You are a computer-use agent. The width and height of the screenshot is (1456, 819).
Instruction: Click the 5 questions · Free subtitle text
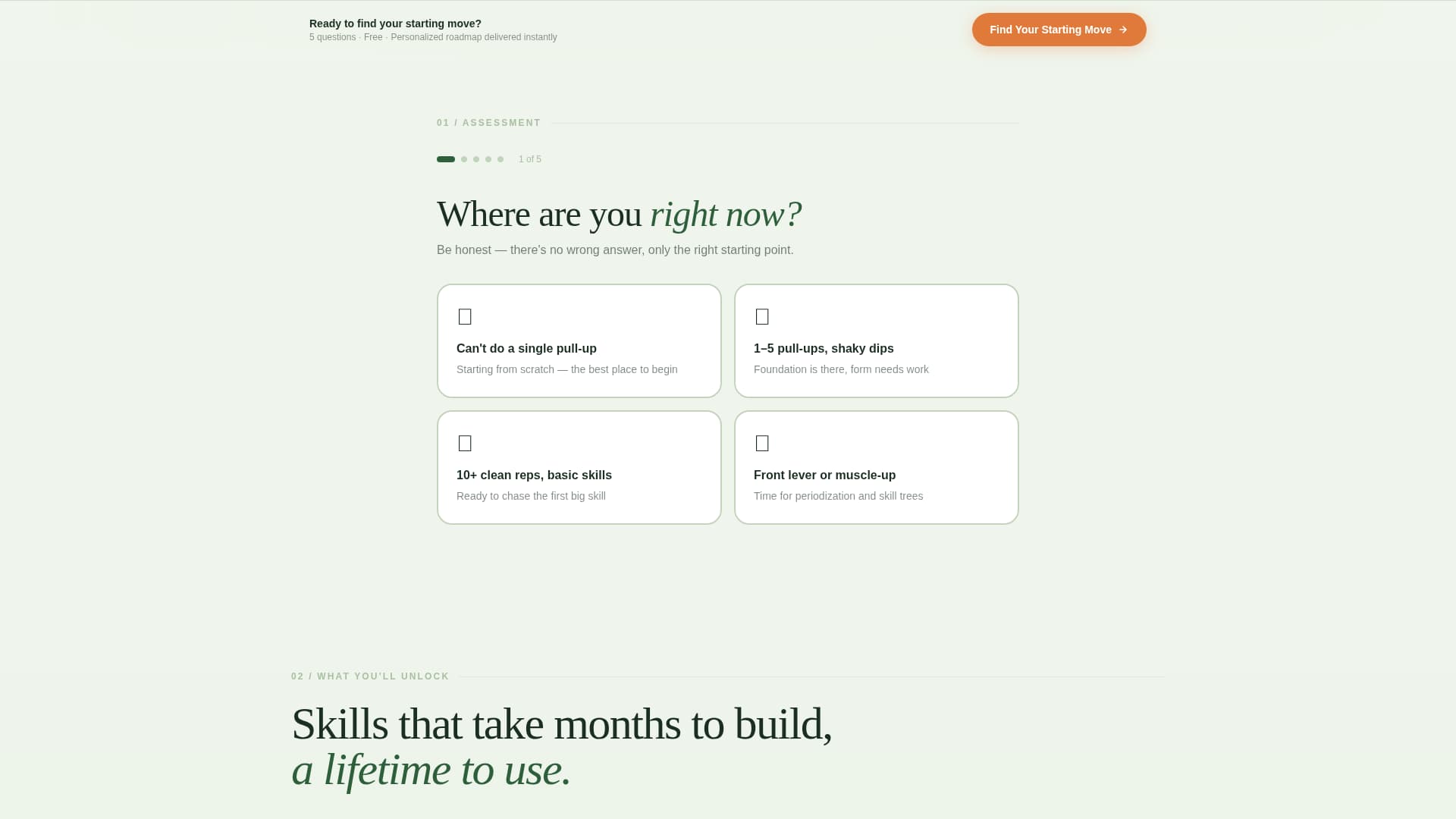pos(432,36)
